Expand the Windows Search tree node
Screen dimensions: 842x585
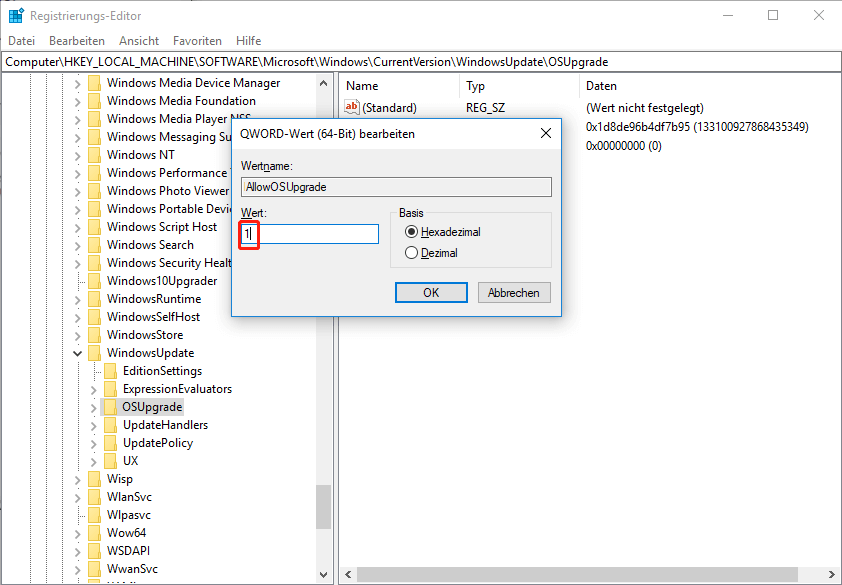78,245
